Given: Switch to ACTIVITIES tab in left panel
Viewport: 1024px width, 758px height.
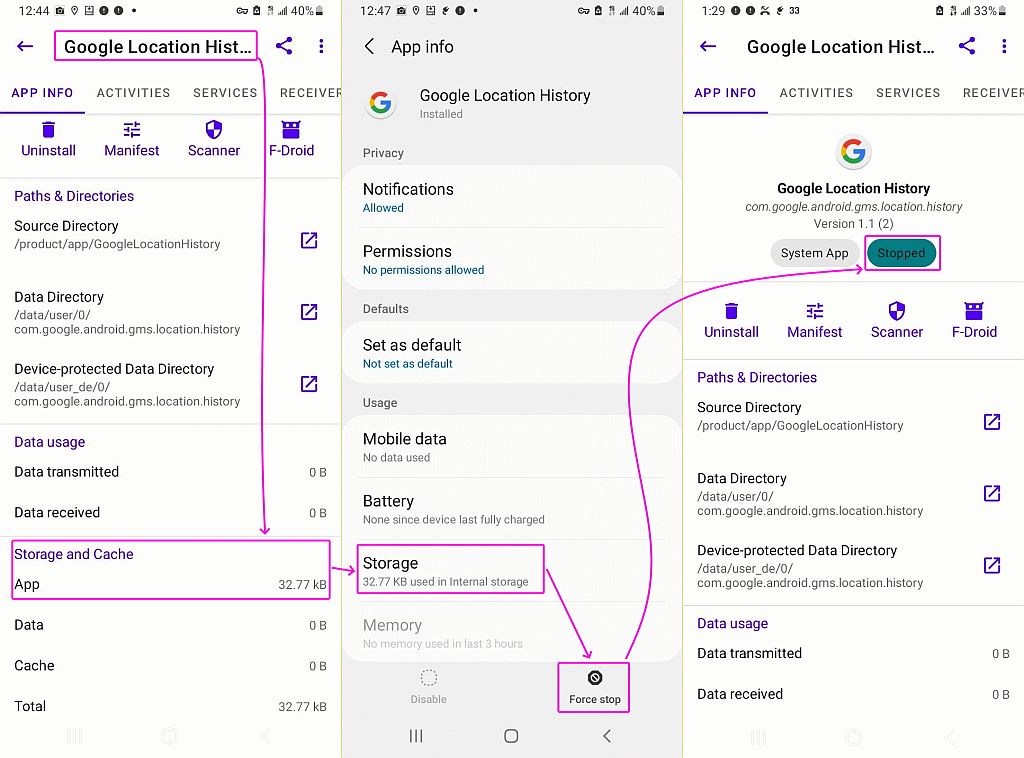Looking at the screenshot, I should (133, 93).
